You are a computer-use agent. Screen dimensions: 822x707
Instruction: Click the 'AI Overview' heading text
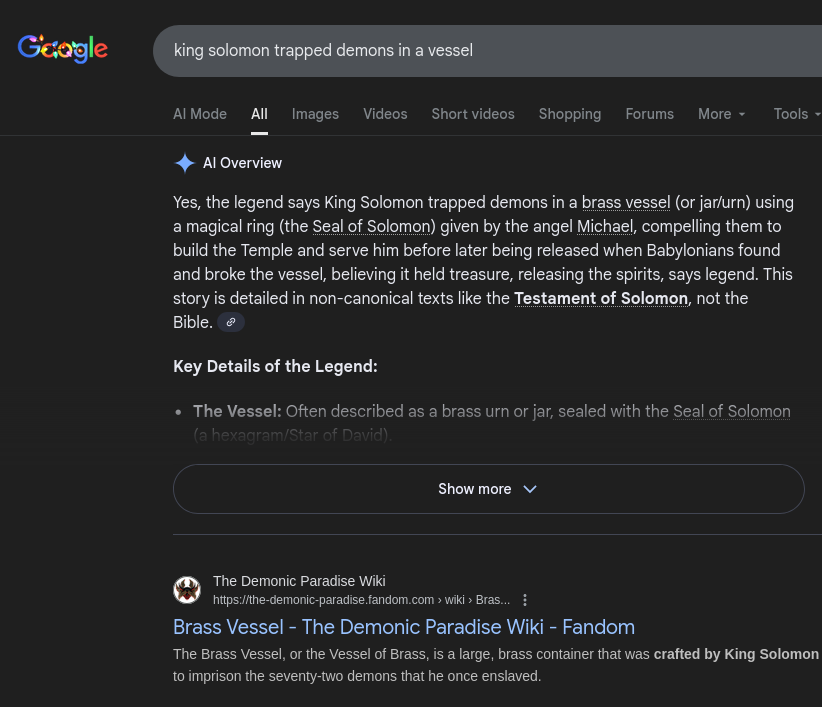(x=242, y=163)
